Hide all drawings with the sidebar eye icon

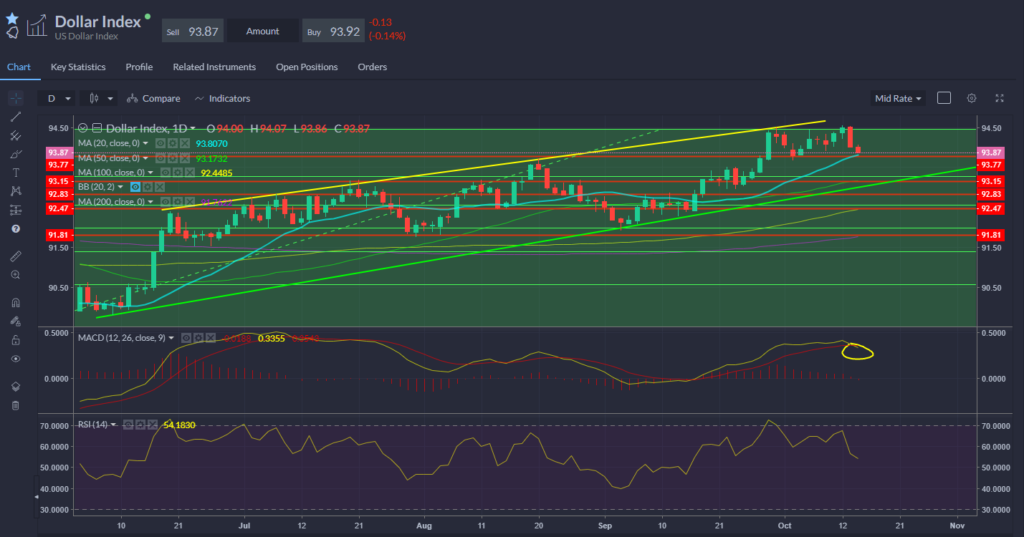(x=16, y=359)
